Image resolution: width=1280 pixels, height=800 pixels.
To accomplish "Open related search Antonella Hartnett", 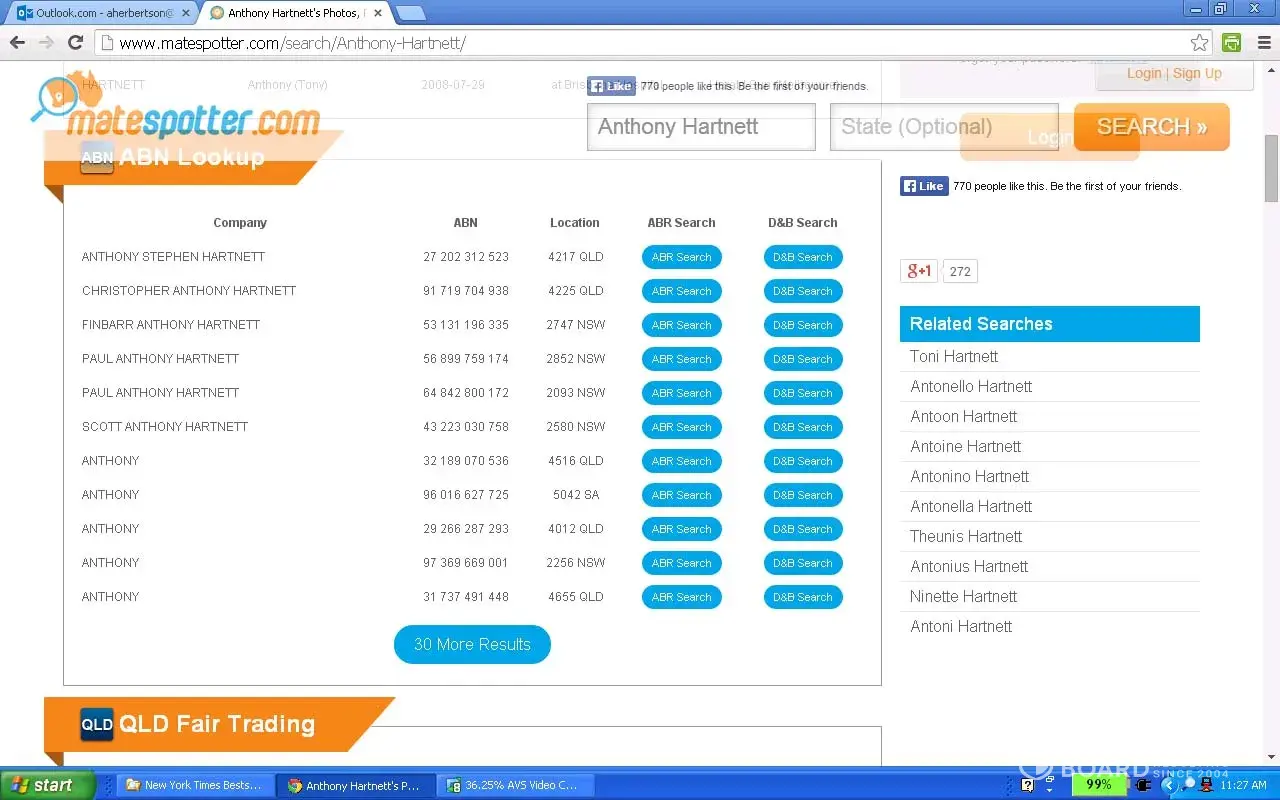I will coord(970,507).
